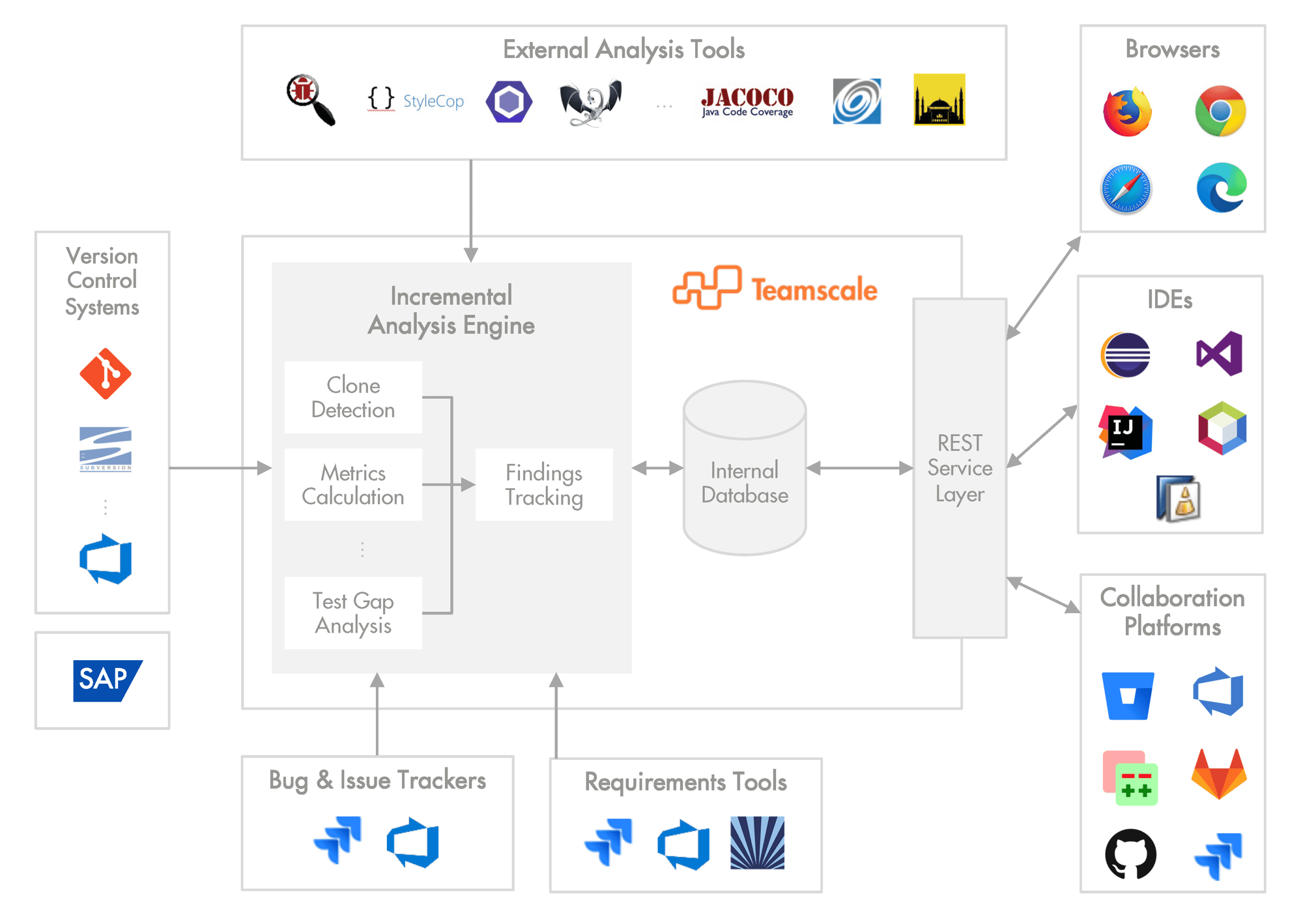The image size is (1303, 924).
Task: Click the blue swirl coverage tool icon
Action: tap(857, 101)
